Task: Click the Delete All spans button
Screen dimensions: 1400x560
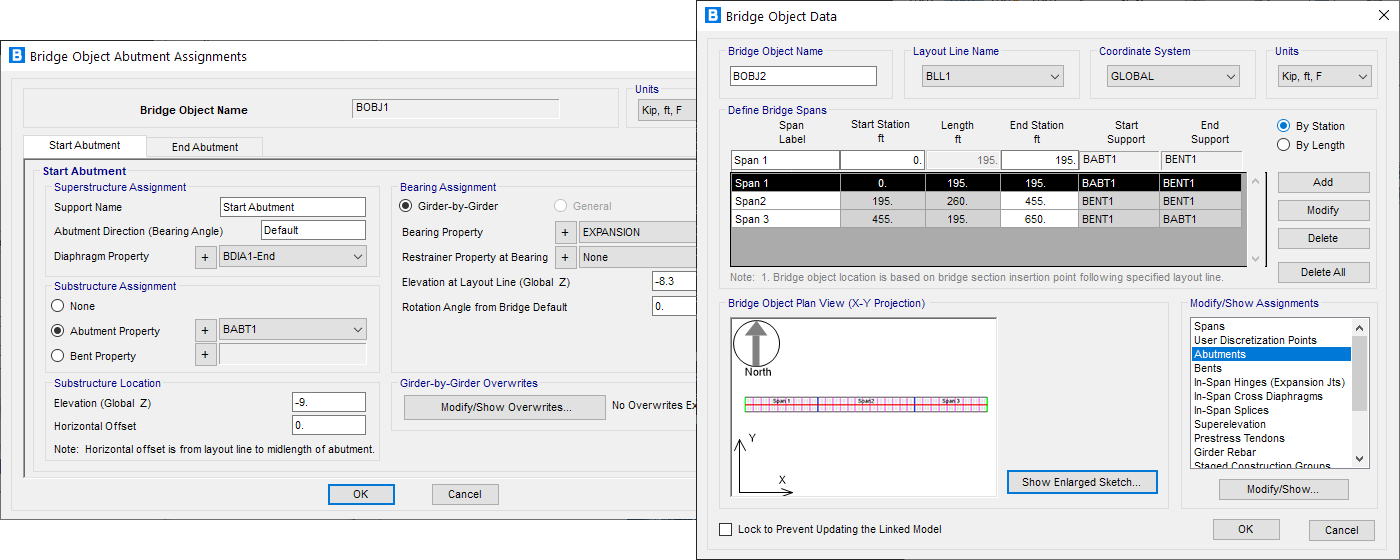Action: point(1322,272)
